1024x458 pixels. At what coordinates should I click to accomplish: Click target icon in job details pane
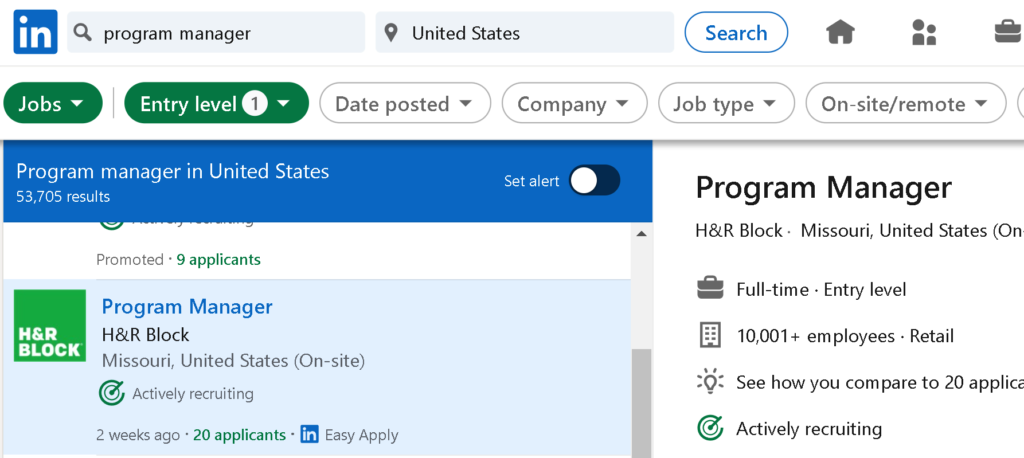click(710, 429)
